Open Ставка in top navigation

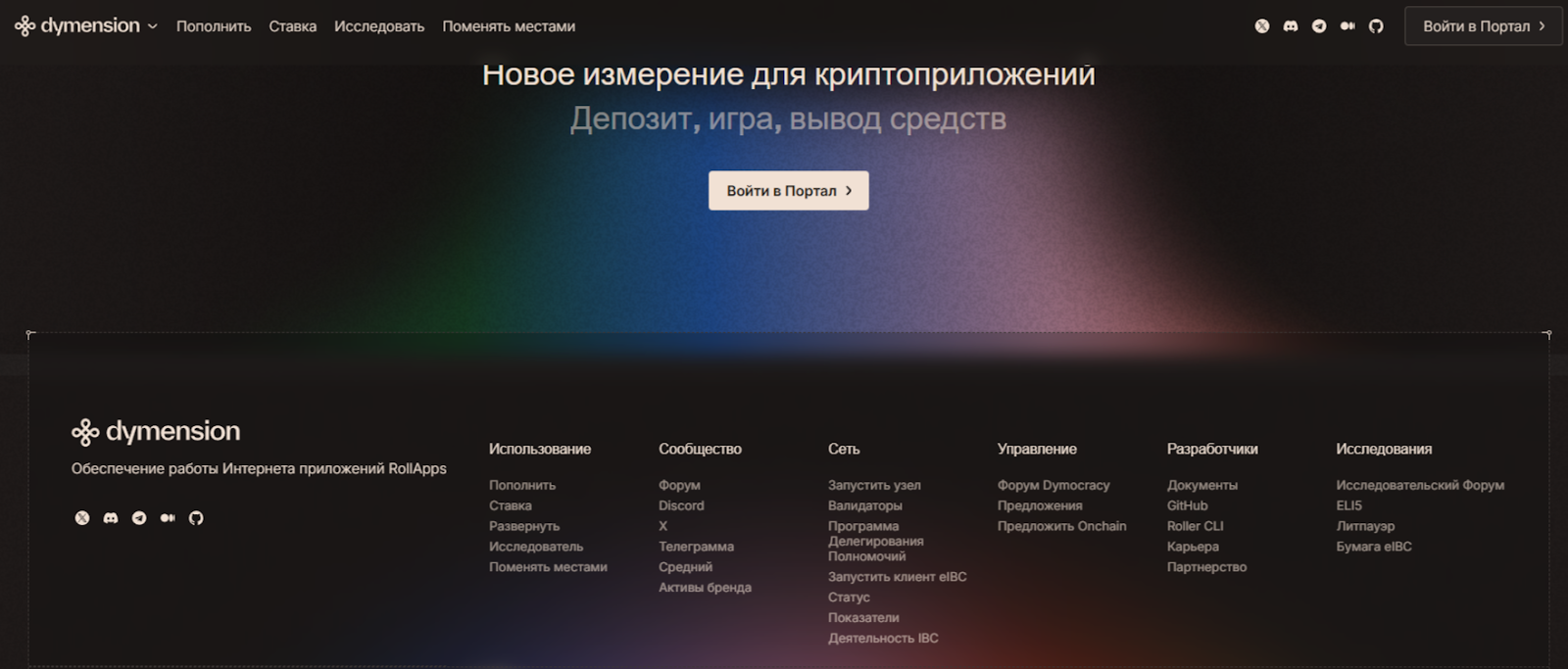[x=293, y=26]
